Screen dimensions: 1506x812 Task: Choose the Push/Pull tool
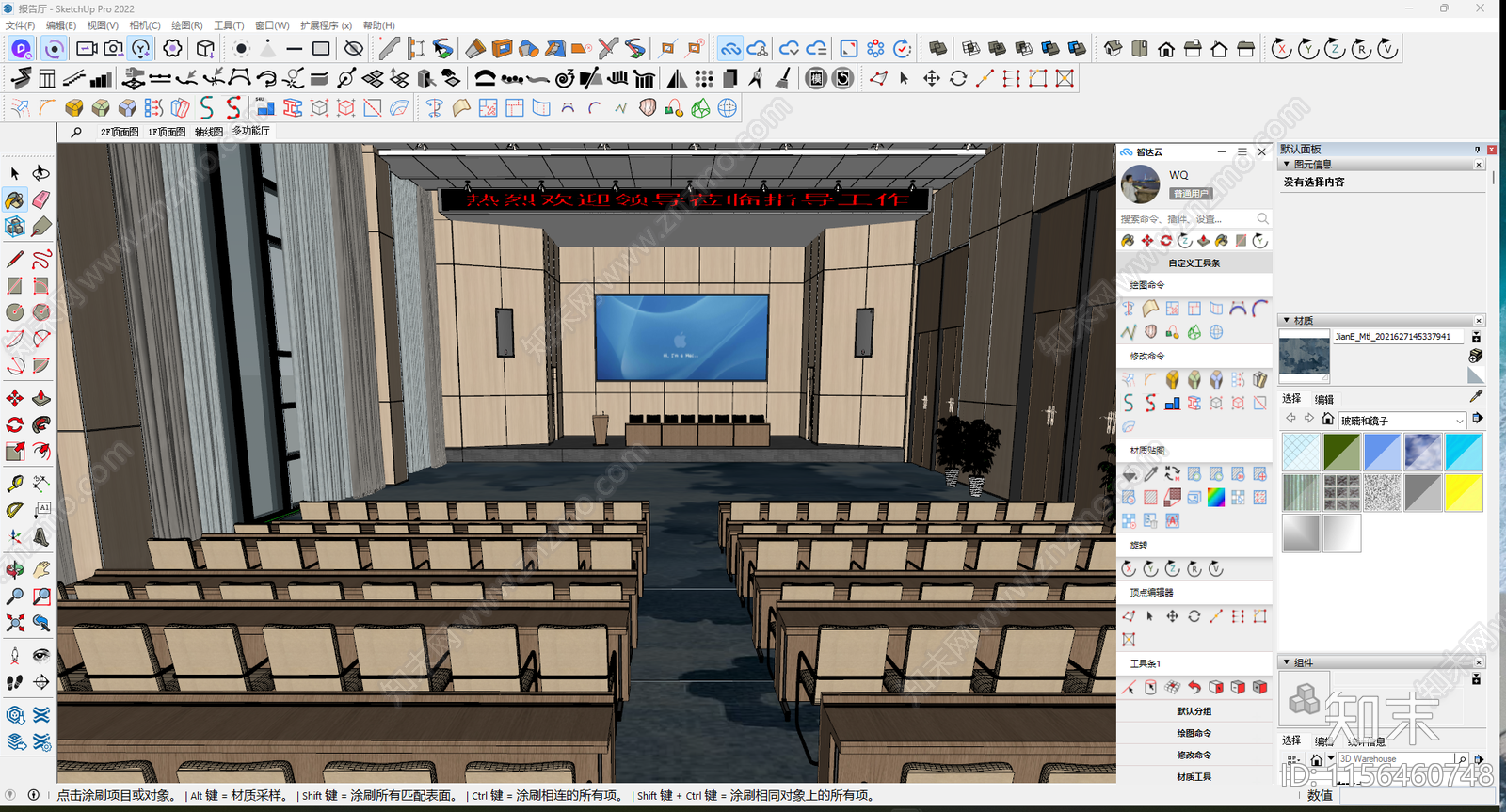pos(41,398)
